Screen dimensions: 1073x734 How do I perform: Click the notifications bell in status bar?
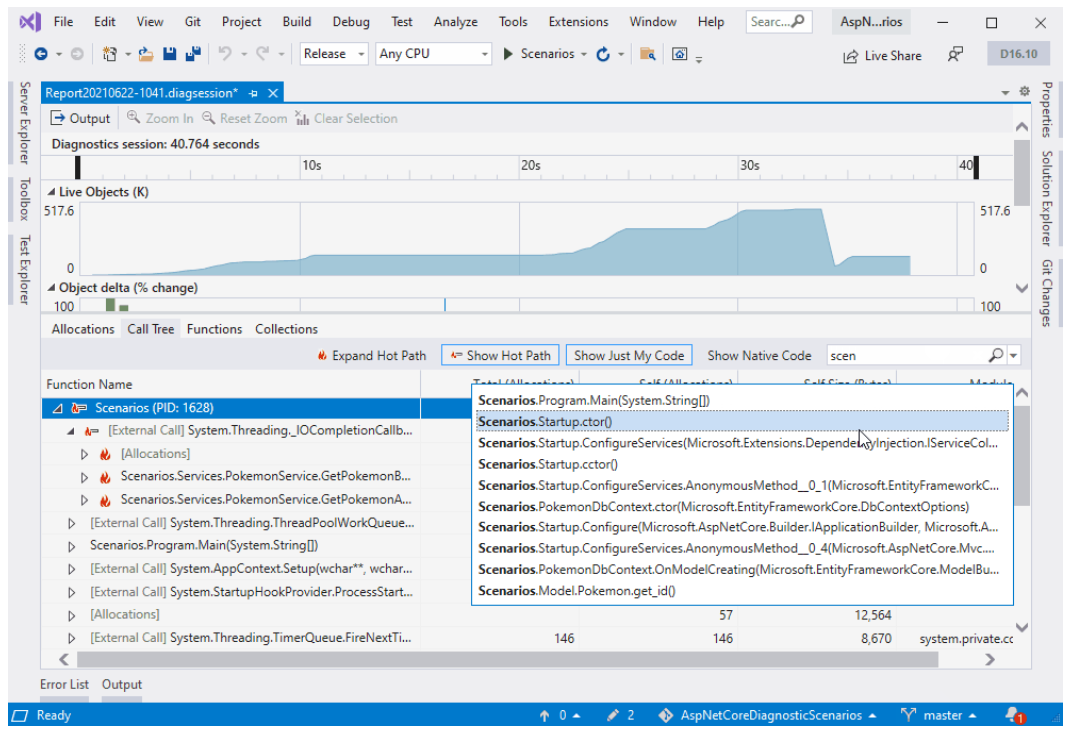[1014, 715]
